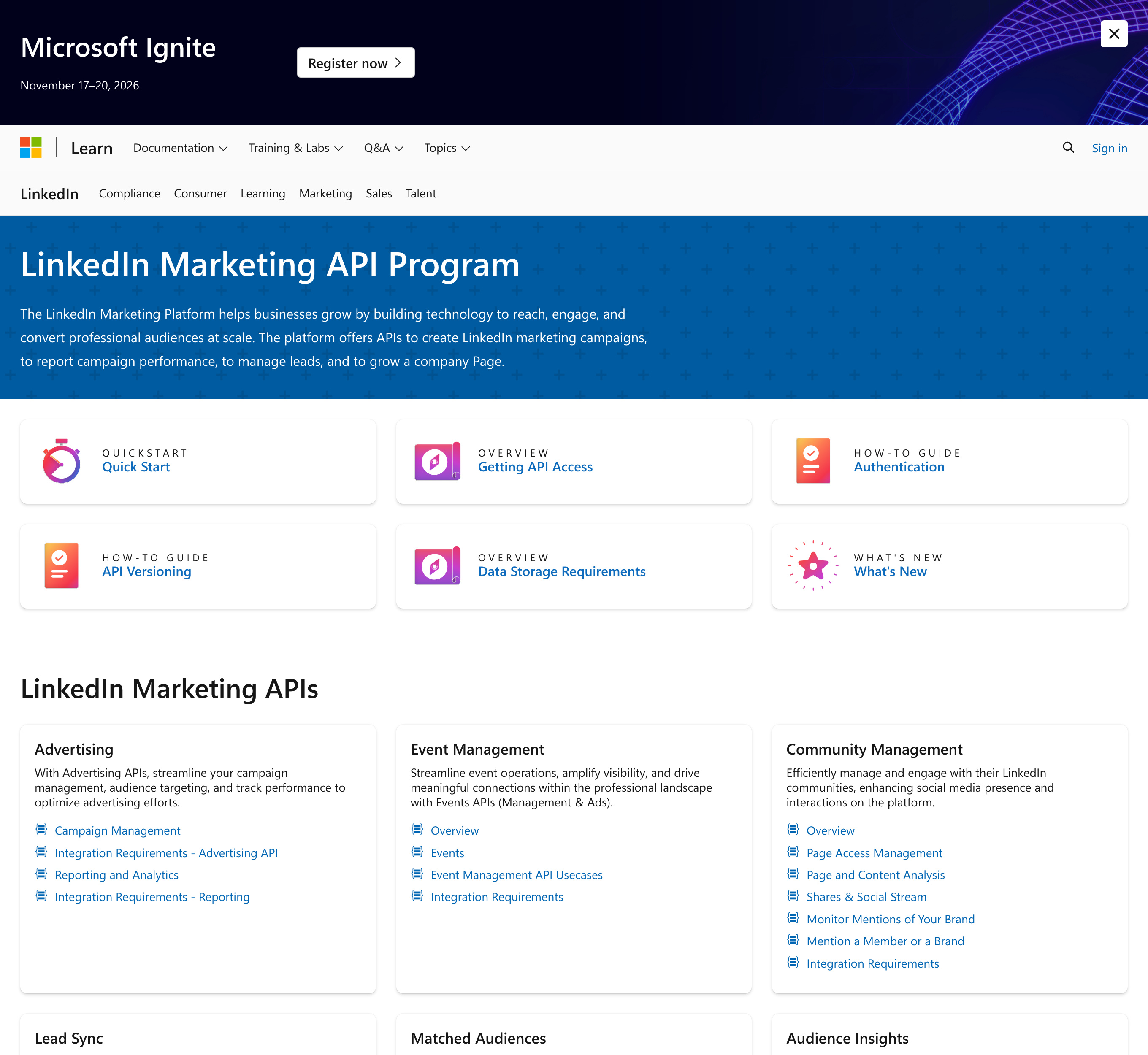Open the Compliance tab in LinkedIn nav
Screen dimensions: 1148x1055
pos(130,194)
